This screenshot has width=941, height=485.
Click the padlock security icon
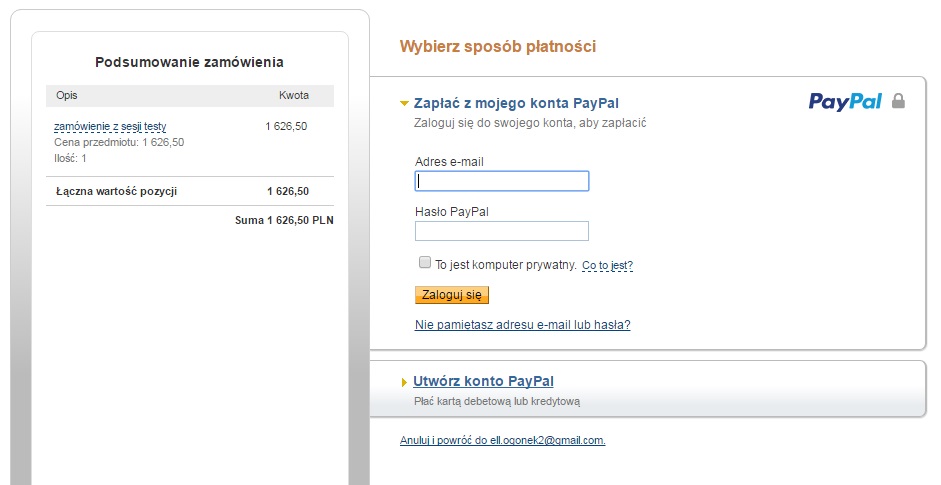(x=898, y=101)
